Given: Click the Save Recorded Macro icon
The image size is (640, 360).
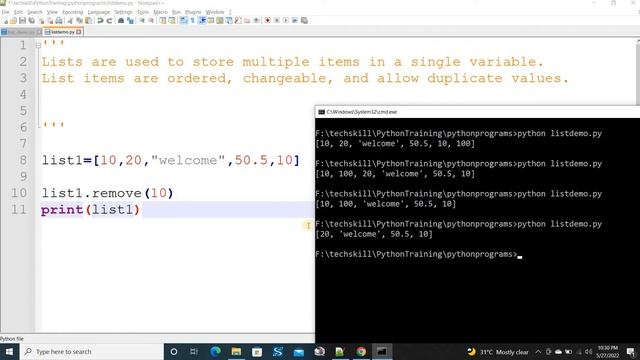Looking at the screenshot, I should tap(304, 20).
